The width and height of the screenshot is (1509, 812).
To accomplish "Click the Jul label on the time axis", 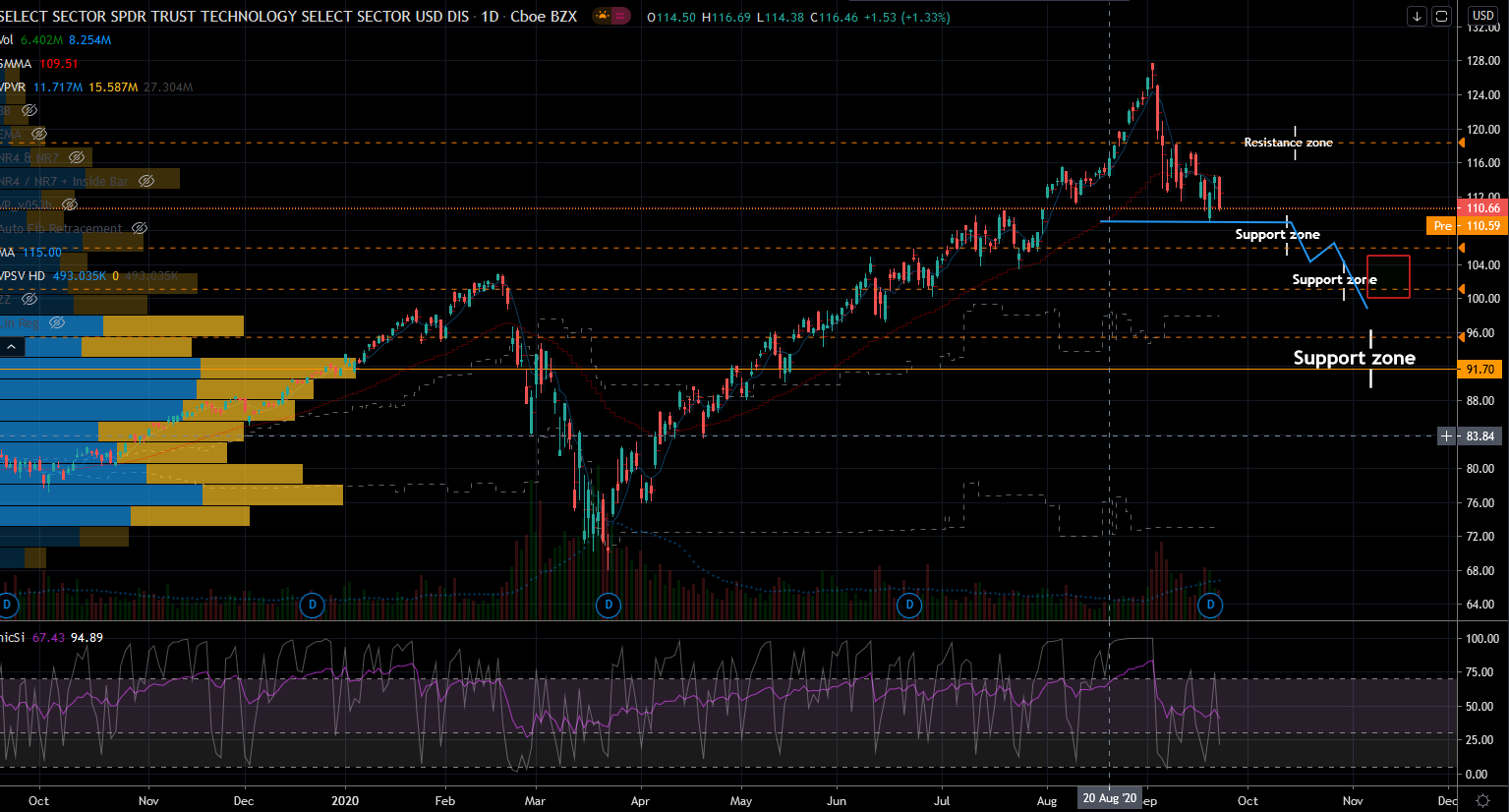I will tap(942, 801).
